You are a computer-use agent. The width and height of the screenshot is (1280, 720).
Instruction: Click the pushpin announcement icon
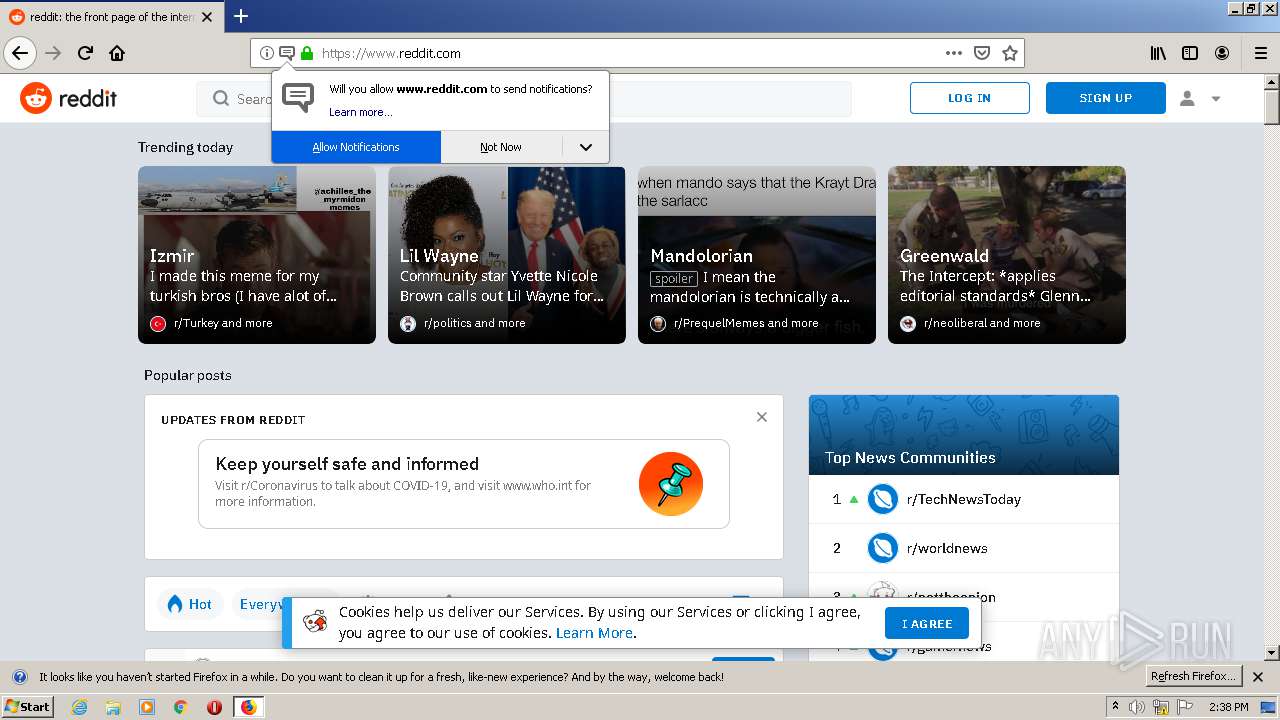(671, 484)
